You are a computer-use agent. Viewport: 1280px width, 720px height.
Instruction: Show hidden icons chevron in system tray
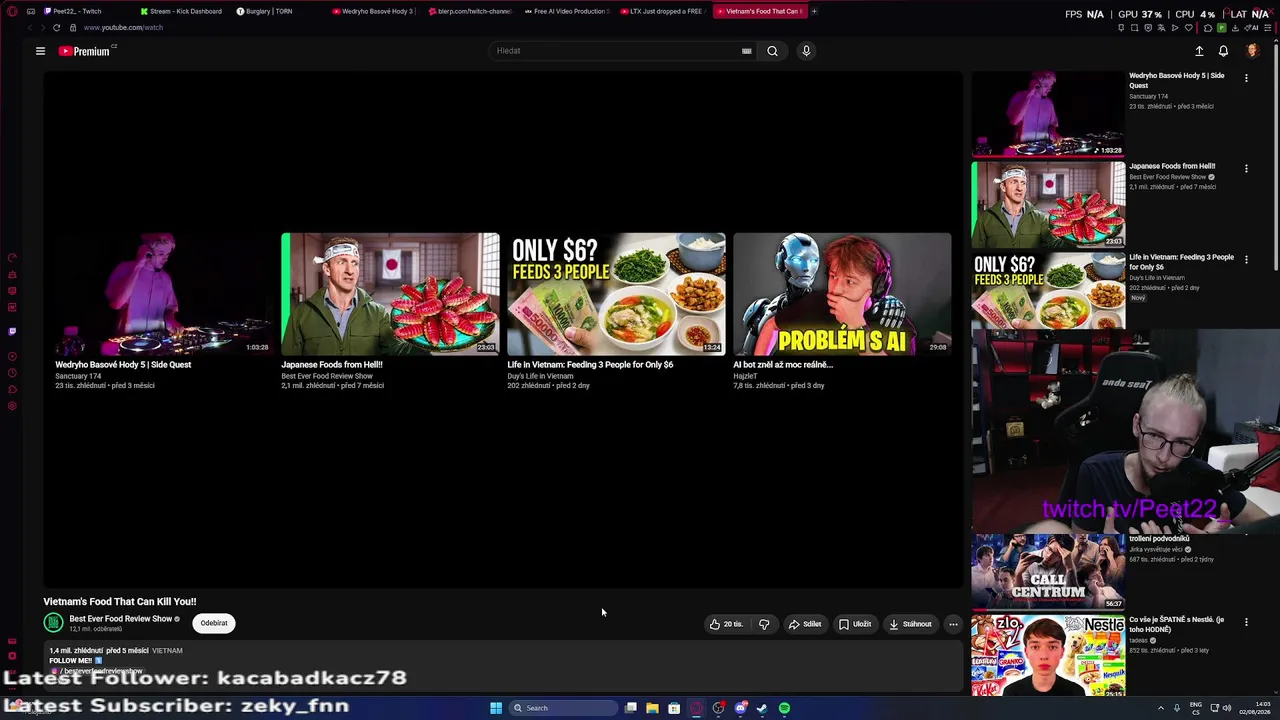pyautogui.click(x=1161, y=708)
